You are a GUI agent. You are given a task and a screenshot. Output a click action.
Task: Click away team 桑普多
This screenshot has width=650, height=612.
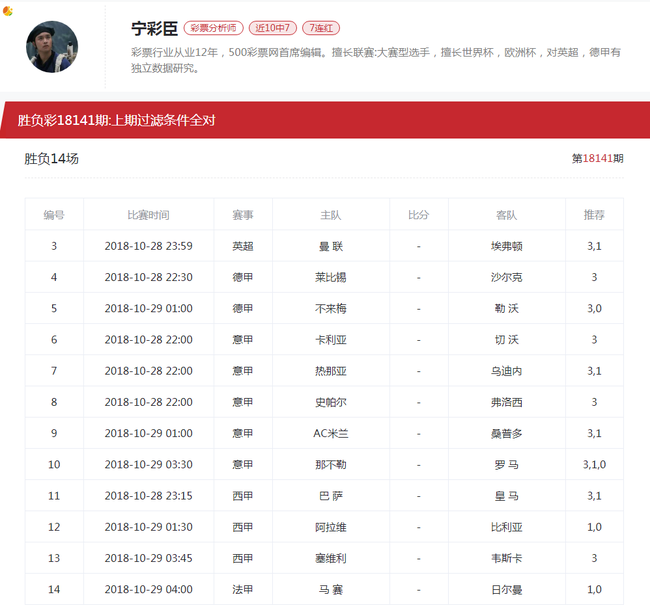506,434
